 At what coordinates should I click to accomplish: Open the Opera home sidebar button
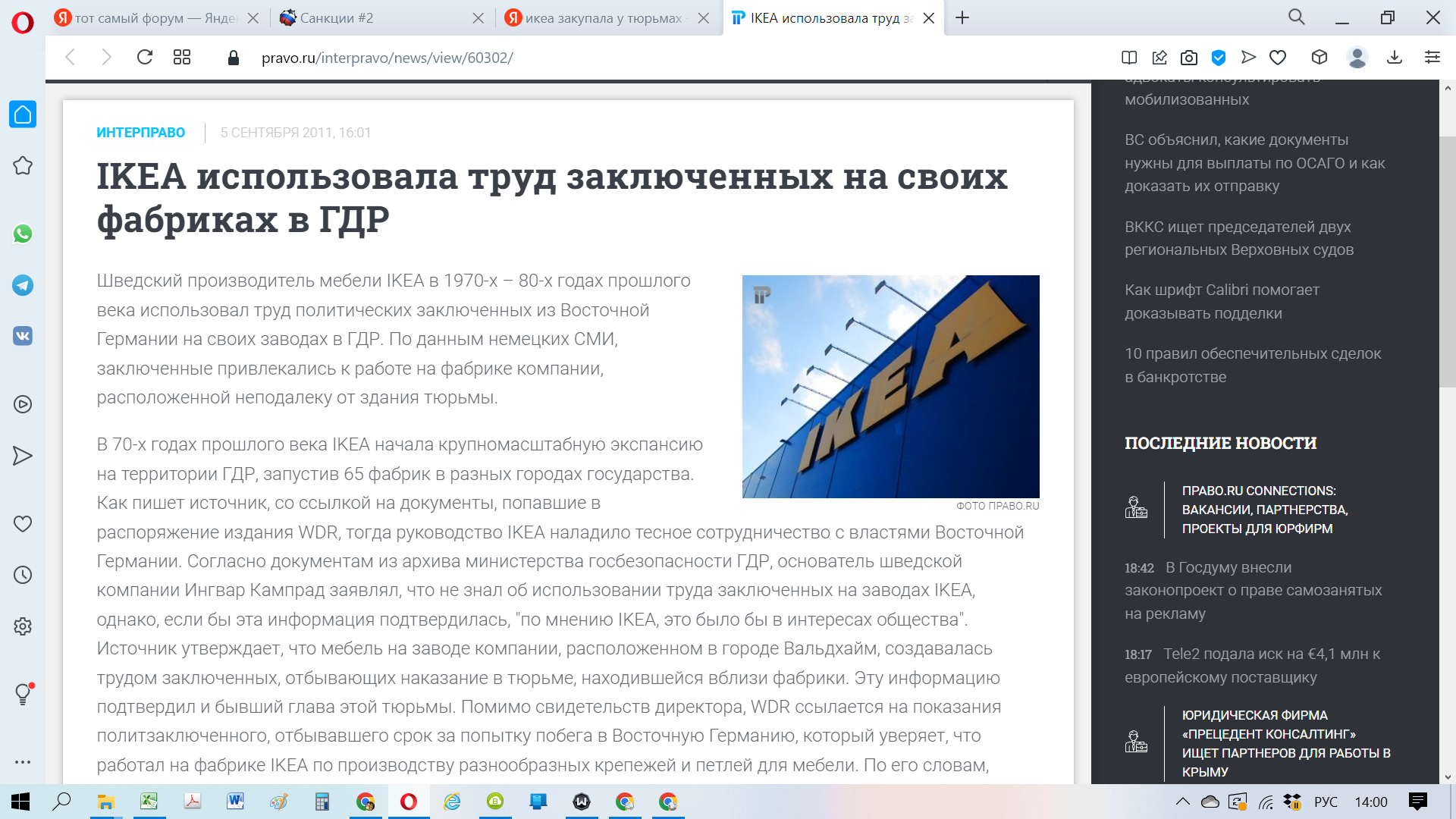click(x=23, y=115)
